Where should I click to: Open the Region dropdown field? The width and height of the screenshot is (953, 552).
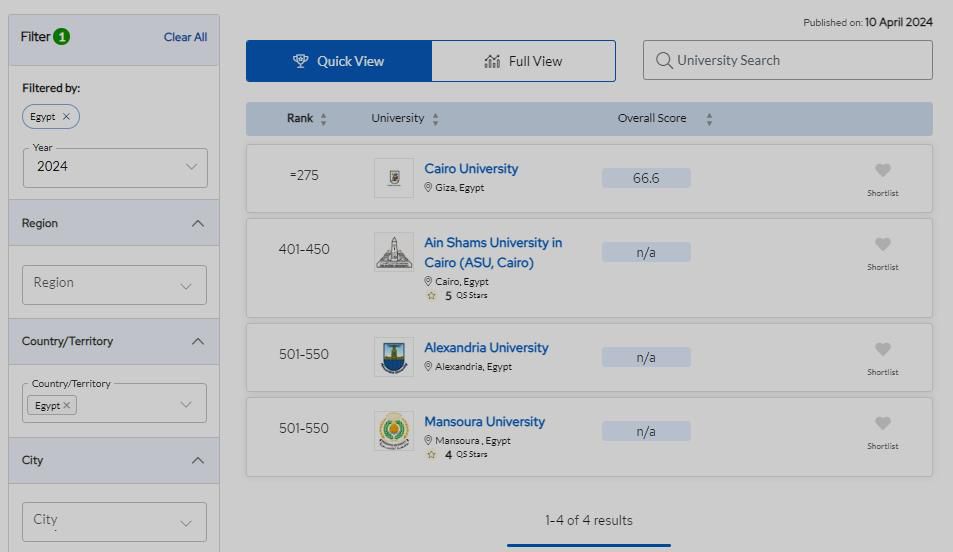pos(114,285)
